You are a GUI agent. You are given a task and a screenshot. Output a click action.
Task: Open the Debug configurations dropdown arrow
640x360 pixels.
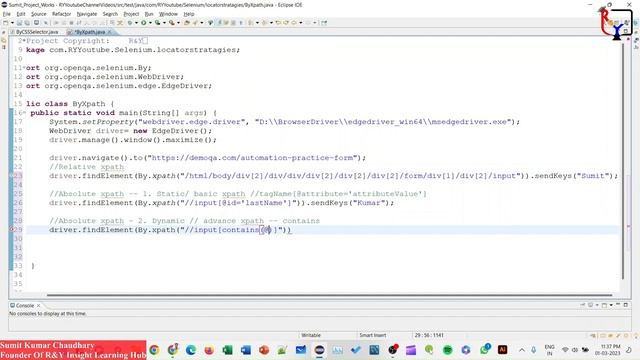click(x=136, y=23)
